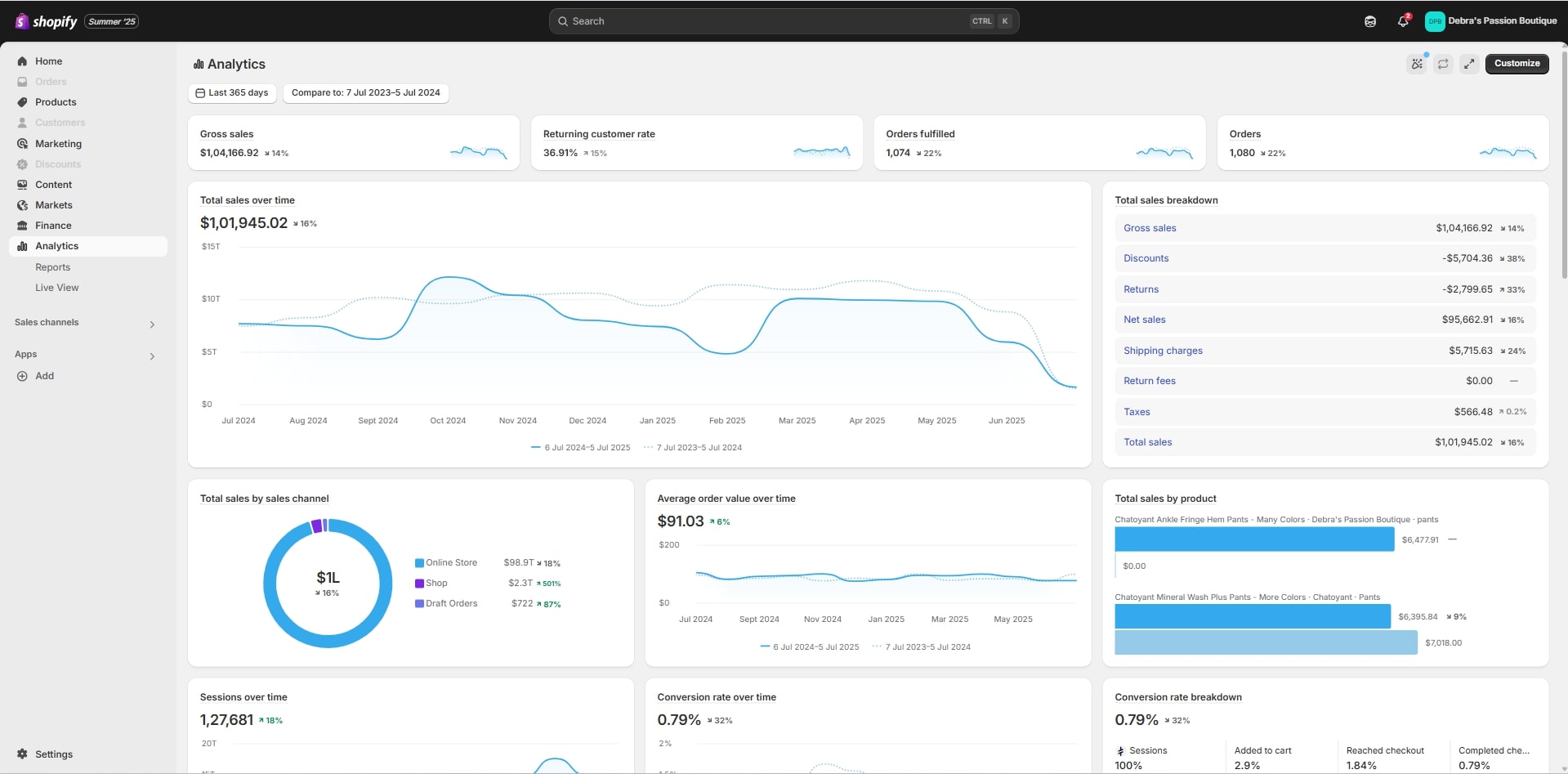The height and width of the screenshot is (774, 1568).
Task: Click the Analytics bar chart sidebar icon
Action: coord(22,246)
